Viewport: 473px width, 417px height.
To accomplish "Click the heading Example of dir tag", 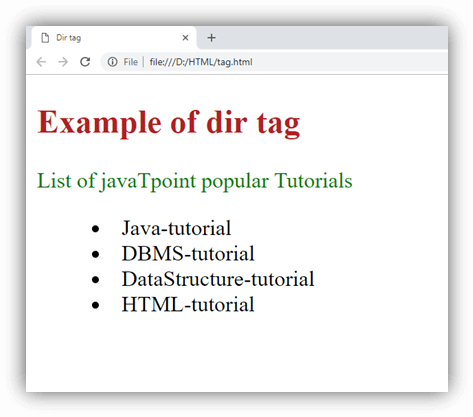I will coord(169,123).
